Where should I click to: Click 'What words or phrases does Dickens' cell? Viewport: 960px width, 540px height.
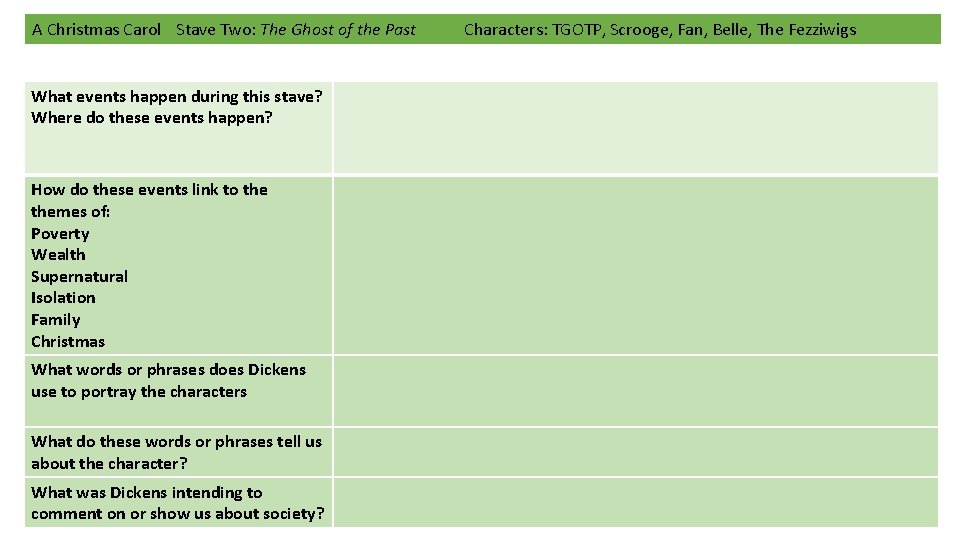(x=178, y=391)
